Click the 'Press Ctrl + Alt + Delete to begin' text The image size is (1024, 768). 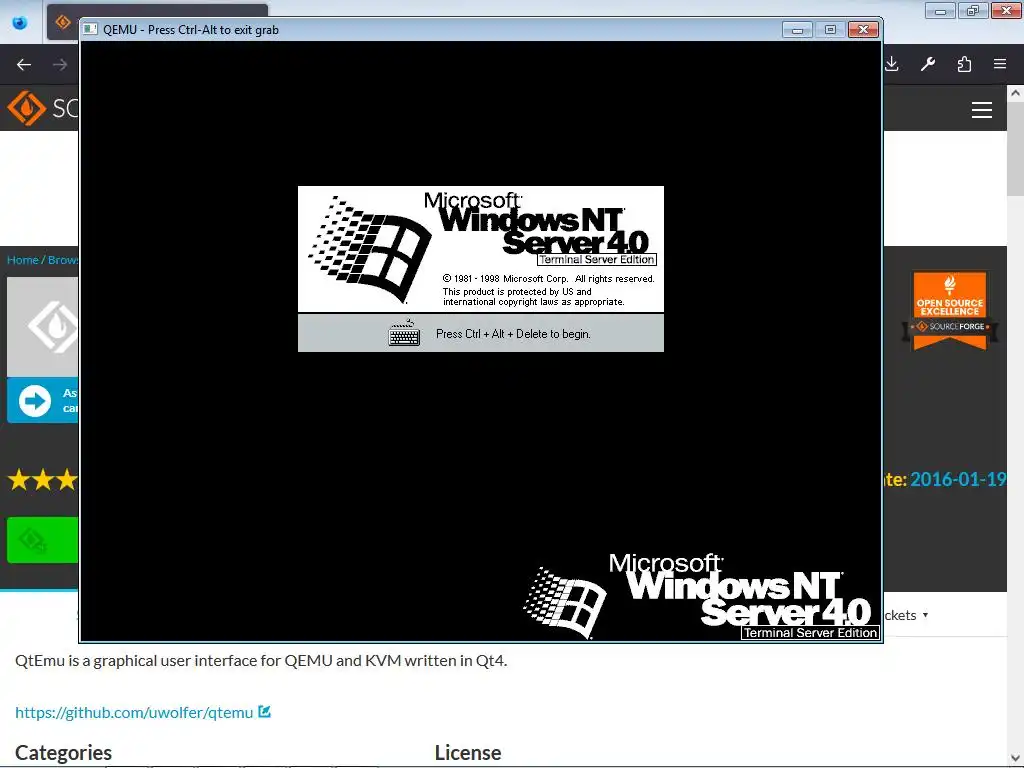pyautogui.click(x=513, y=334)
